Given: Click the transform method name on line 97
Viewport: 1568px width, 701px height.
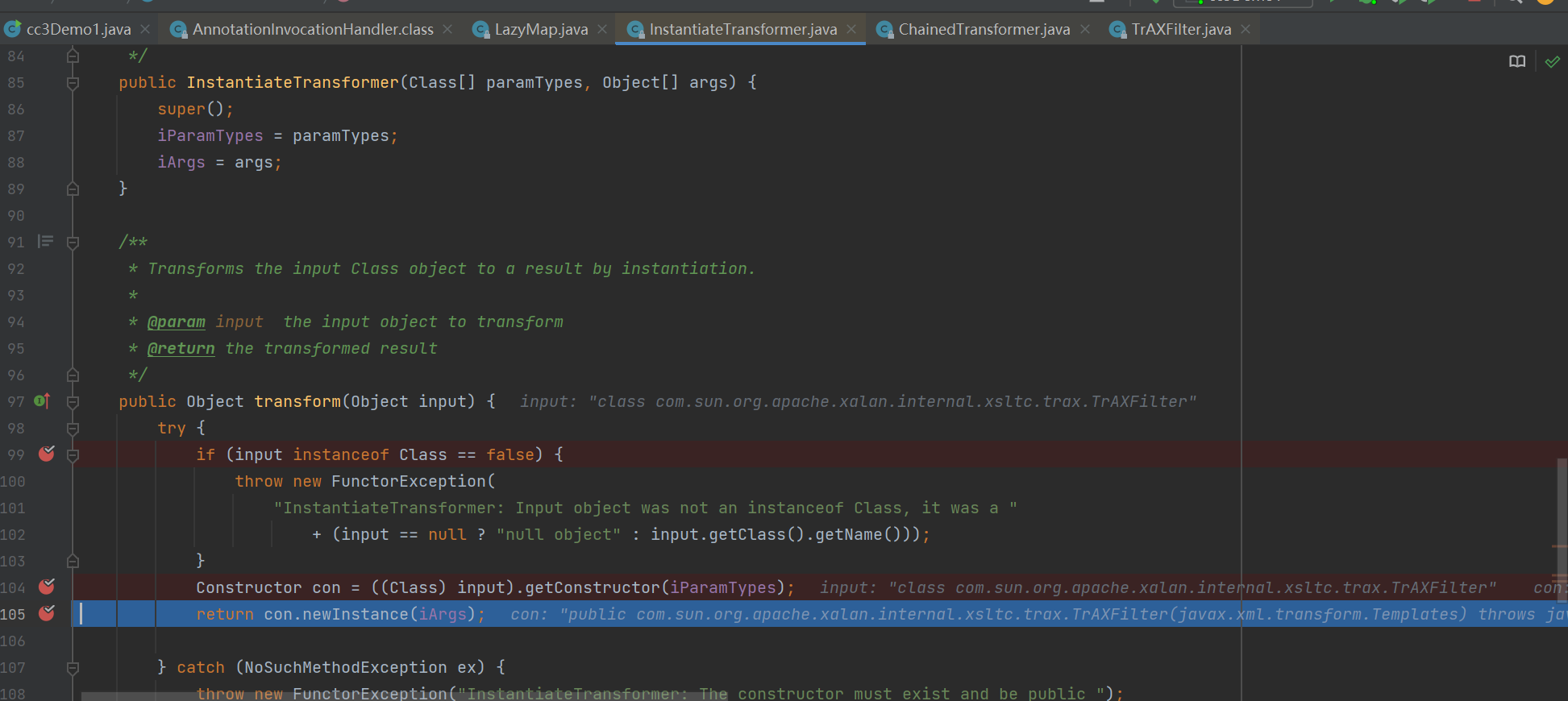Looking at the screenshot, I should point(297,402).
